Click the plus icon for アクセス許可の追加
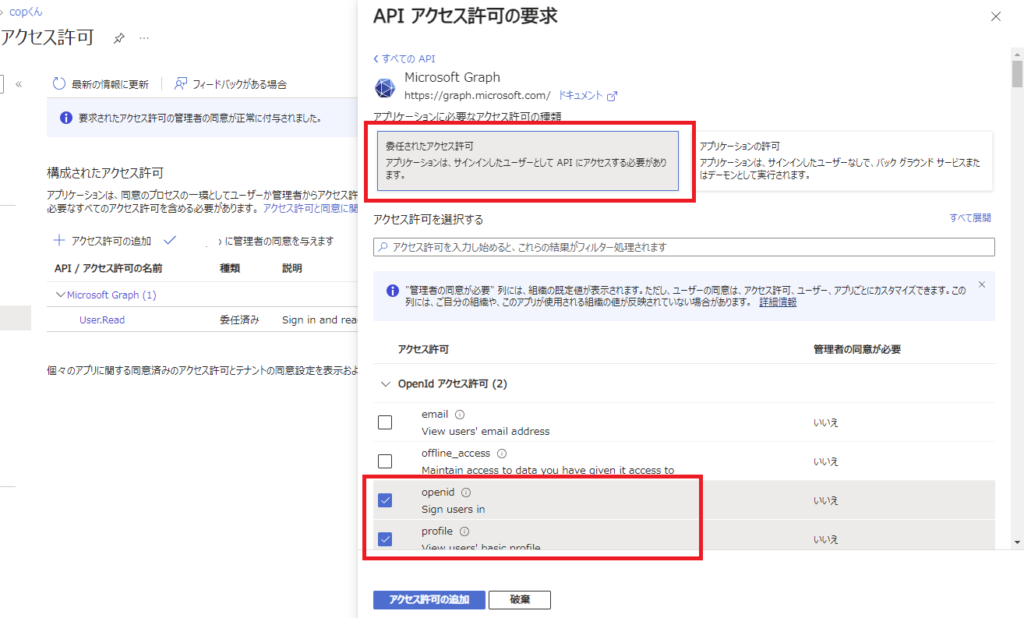Image resolution: width=1024 pixels, height=618 pixels. tap(59, 240)
